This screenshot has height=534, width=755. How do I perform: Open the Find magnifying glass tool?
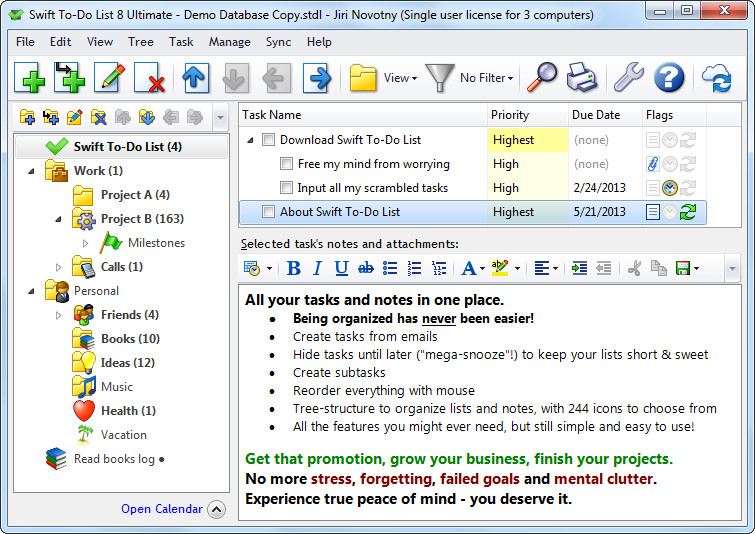(542, 78)
